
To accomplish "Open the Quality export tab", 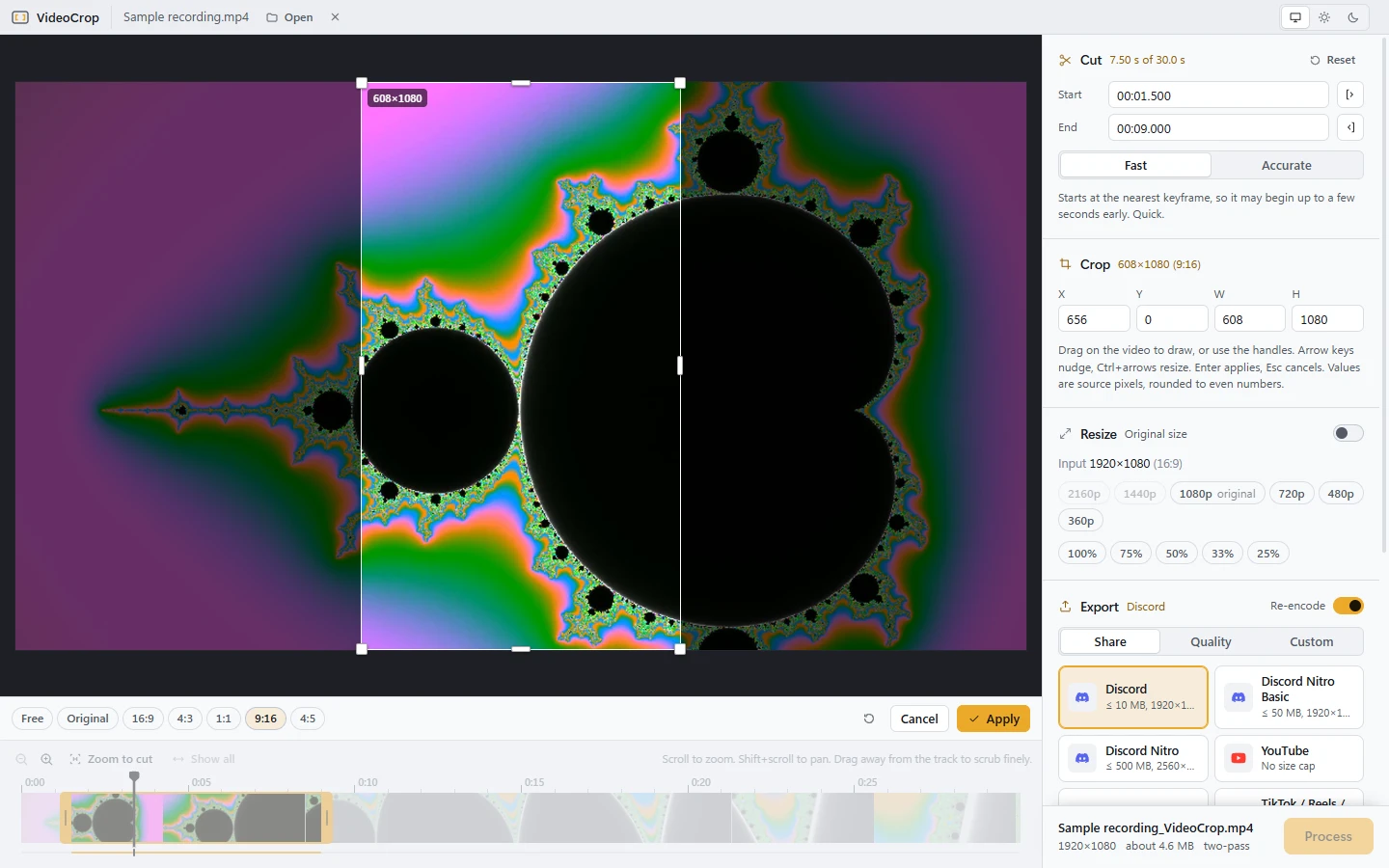I will click(1211, 641).
